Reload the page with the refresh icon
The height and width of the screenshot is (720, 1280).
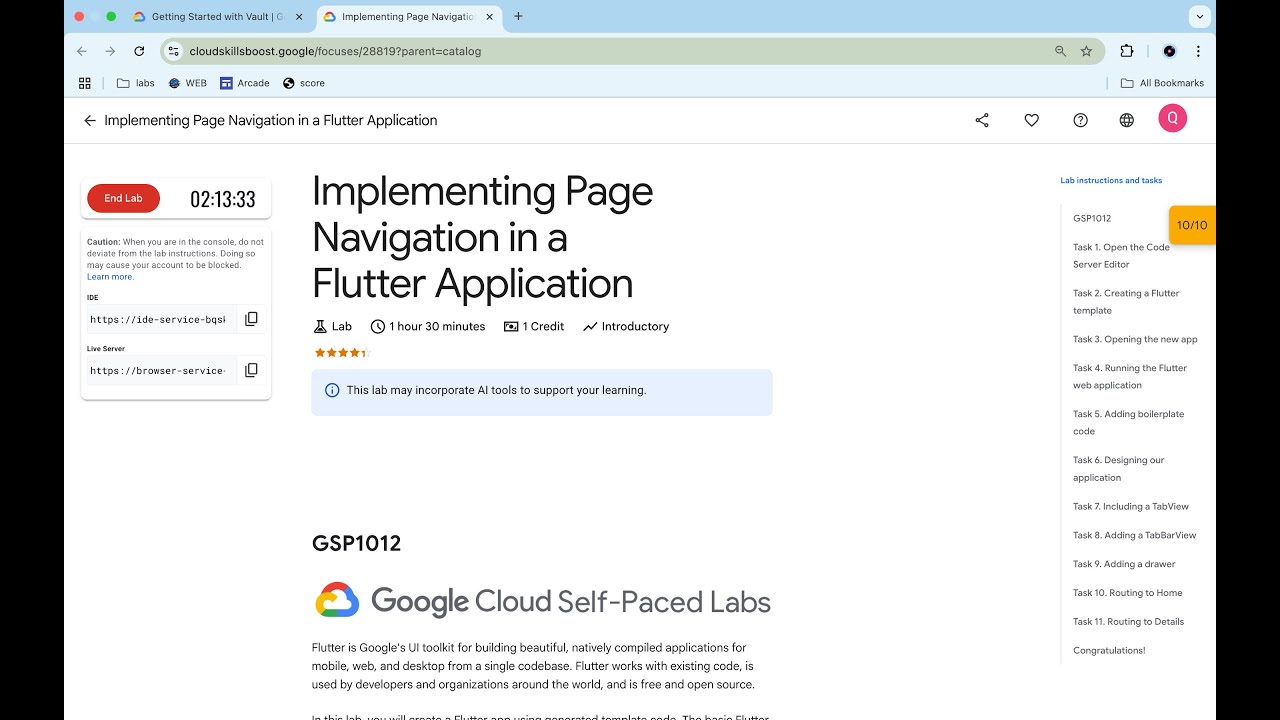point(139,51)
